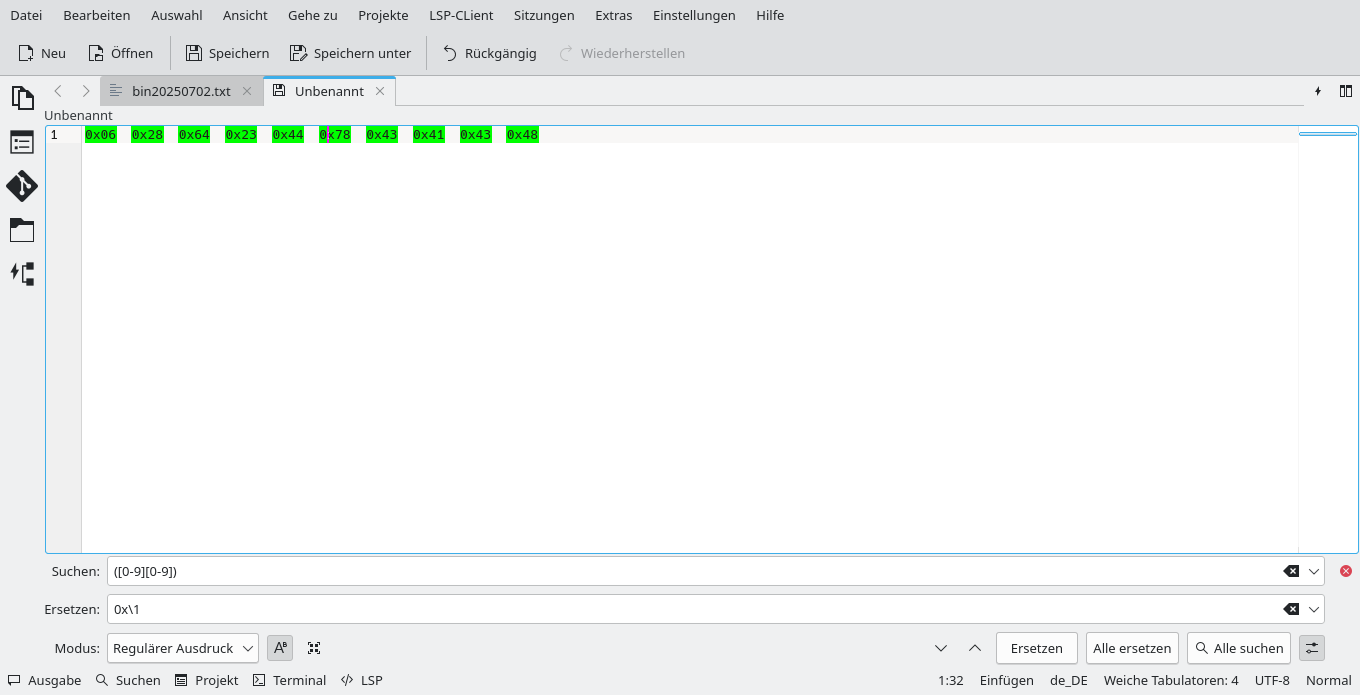The image size is (1360, 695).
Task: Open the search history dropdown
Action: point(1313,571)
